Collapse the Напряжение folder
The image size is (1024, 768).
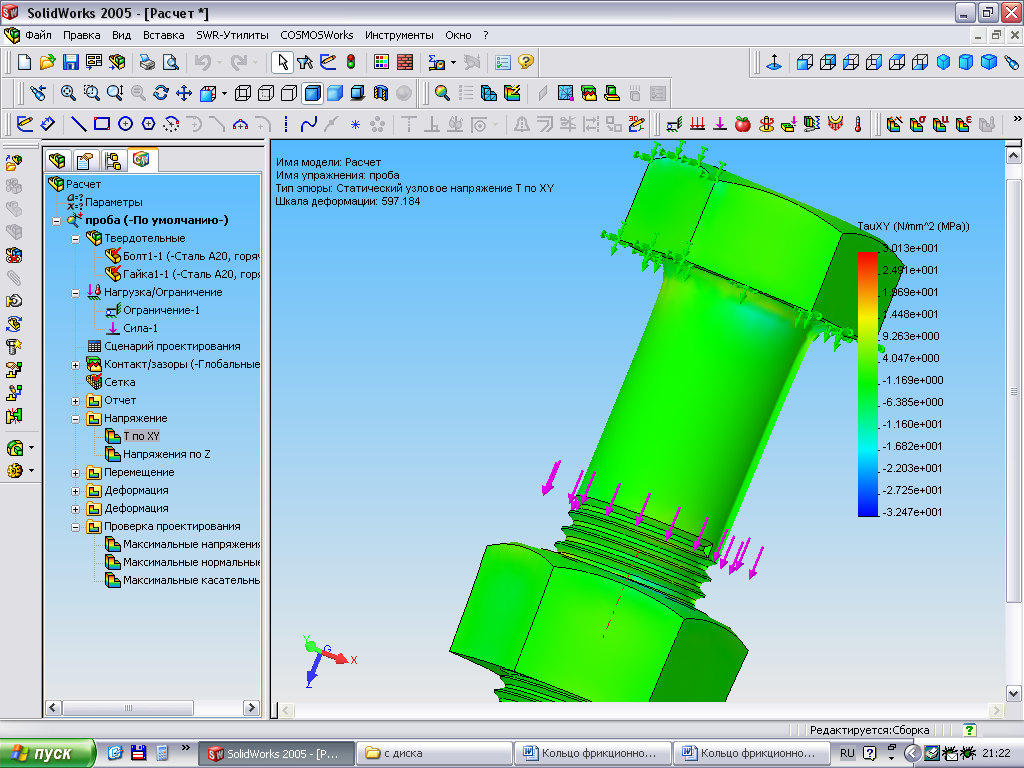[75, 419]
